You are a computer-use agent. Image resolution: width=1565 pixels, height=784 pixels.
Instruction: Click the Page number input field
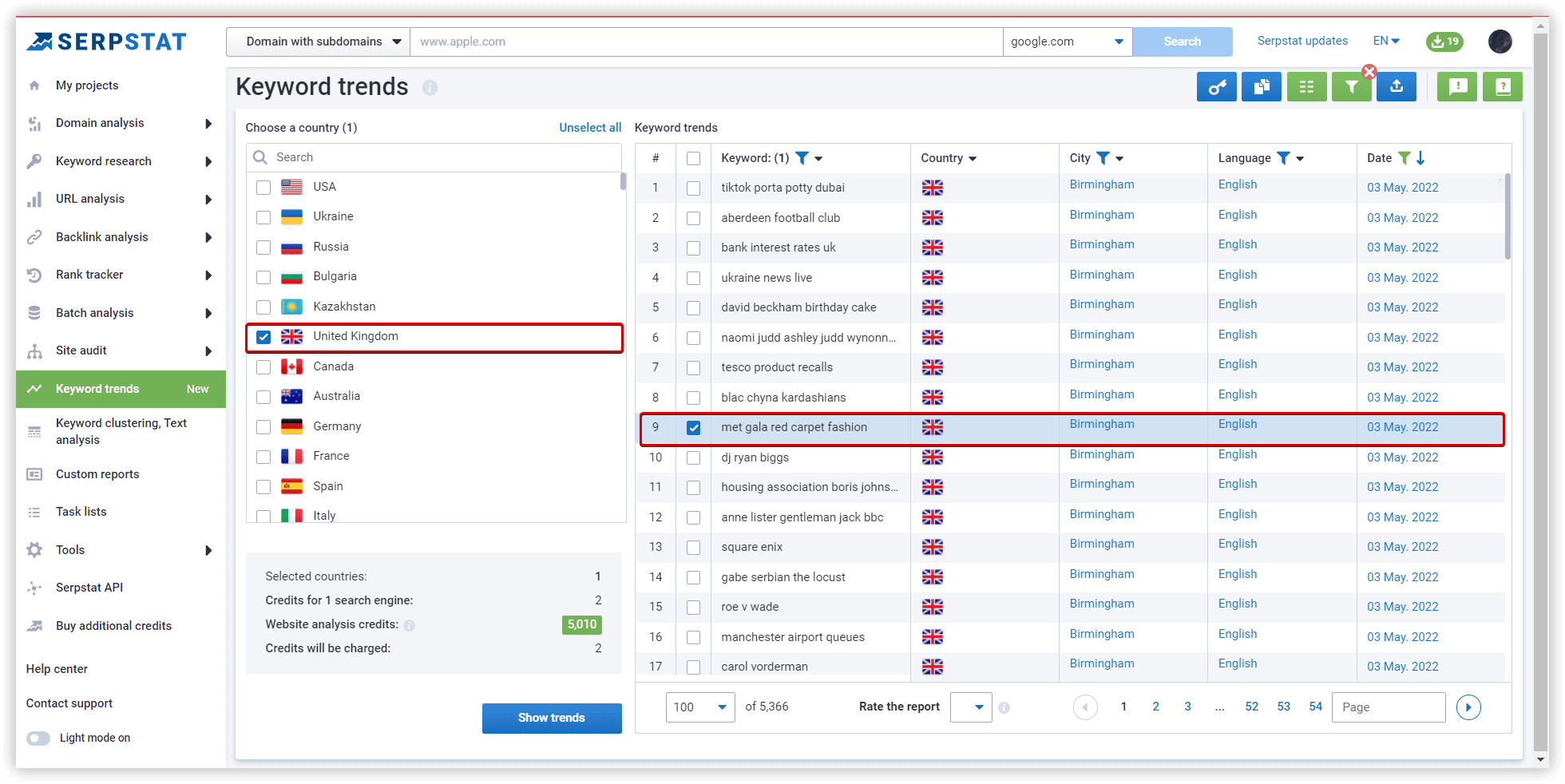click(x=1389, y=707)
